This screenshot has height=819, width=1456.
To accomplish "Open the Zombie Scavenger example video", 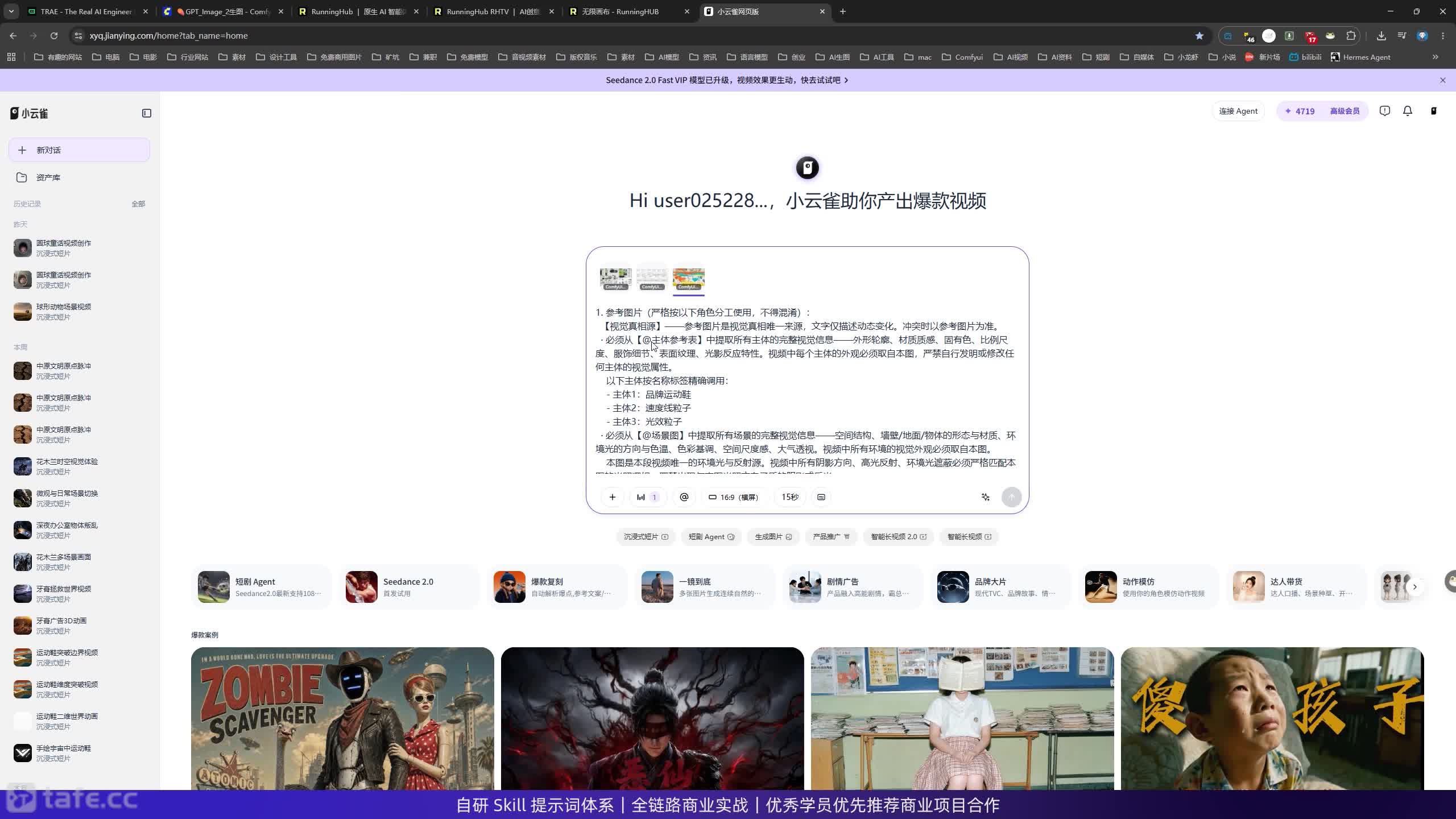I will (x=342, y=718).
